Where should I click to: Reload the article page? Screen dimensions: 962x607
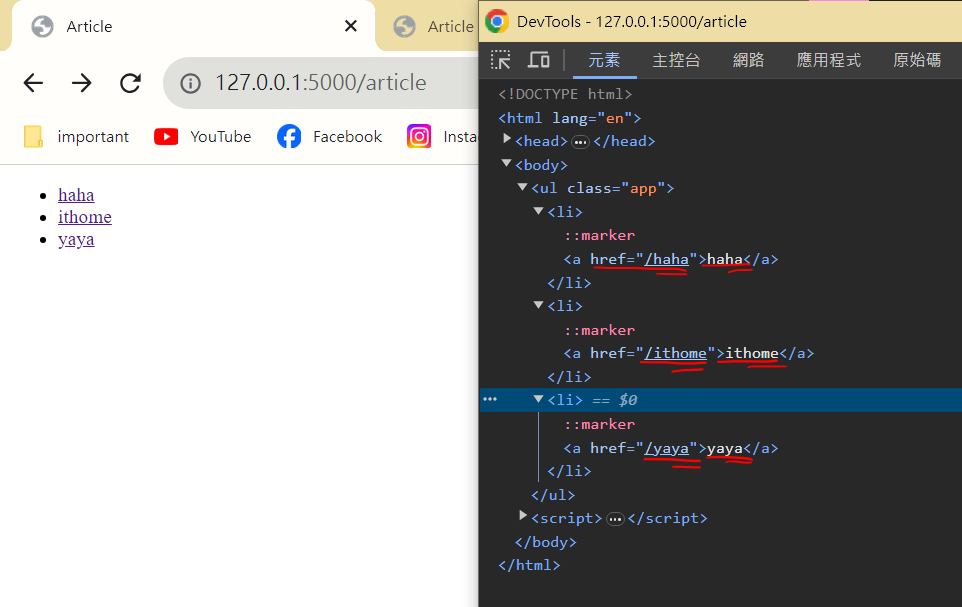tap(130, 83)
